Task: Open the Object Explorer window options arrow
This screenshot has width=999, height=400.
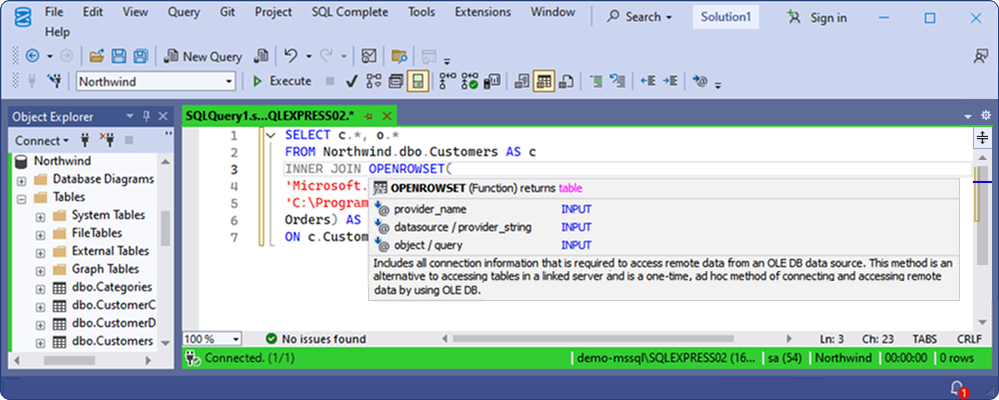Action: tap(130, 117)
